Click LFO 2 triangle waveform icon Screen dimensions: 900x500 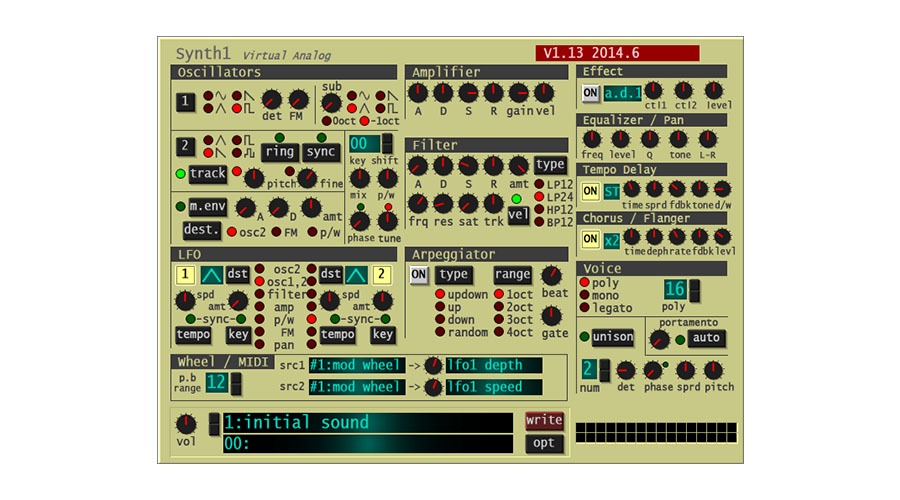pos(356,275)
